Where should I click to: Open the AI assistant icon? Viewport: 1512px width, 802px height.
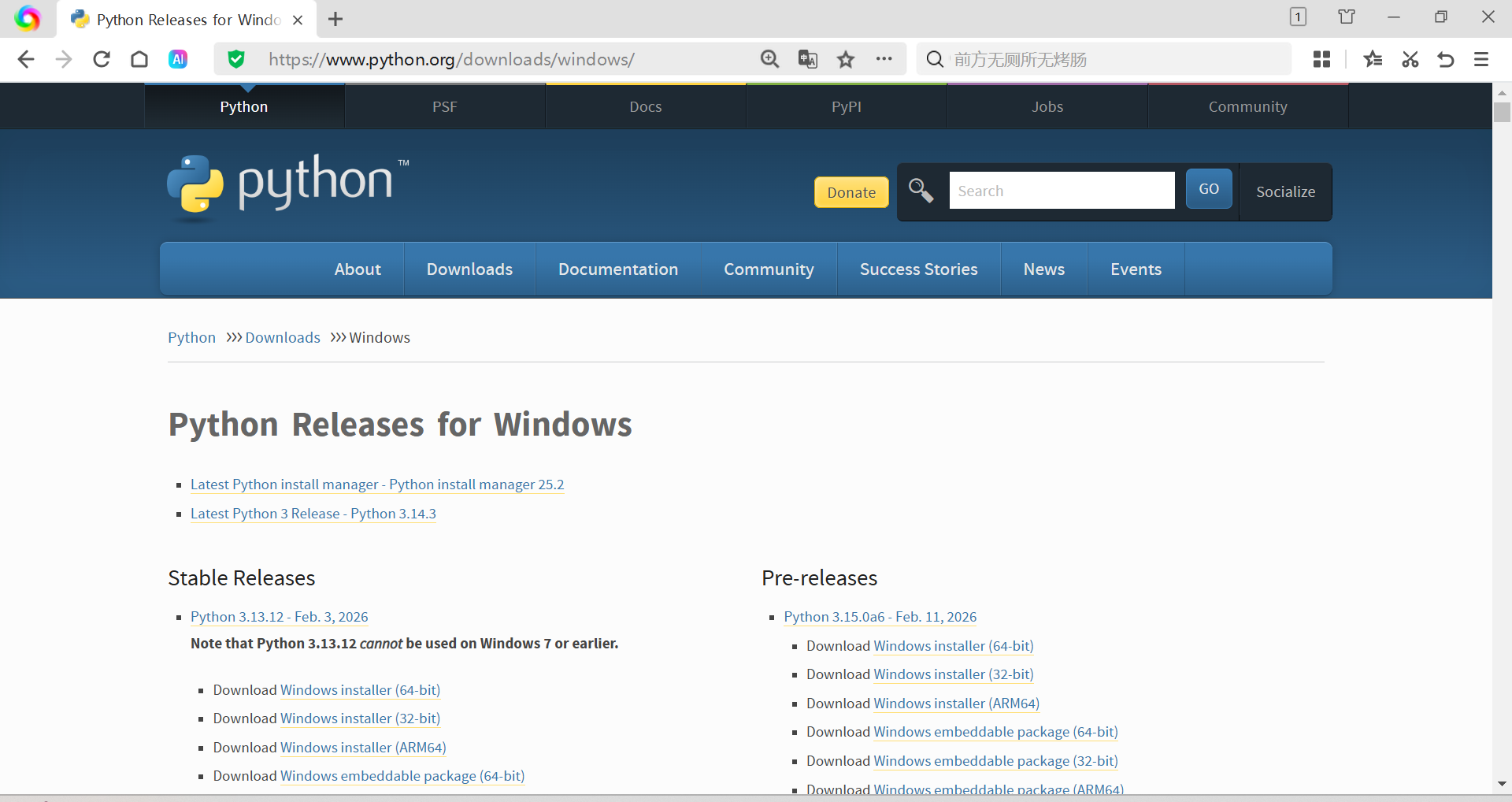click(x=178, y=59)
